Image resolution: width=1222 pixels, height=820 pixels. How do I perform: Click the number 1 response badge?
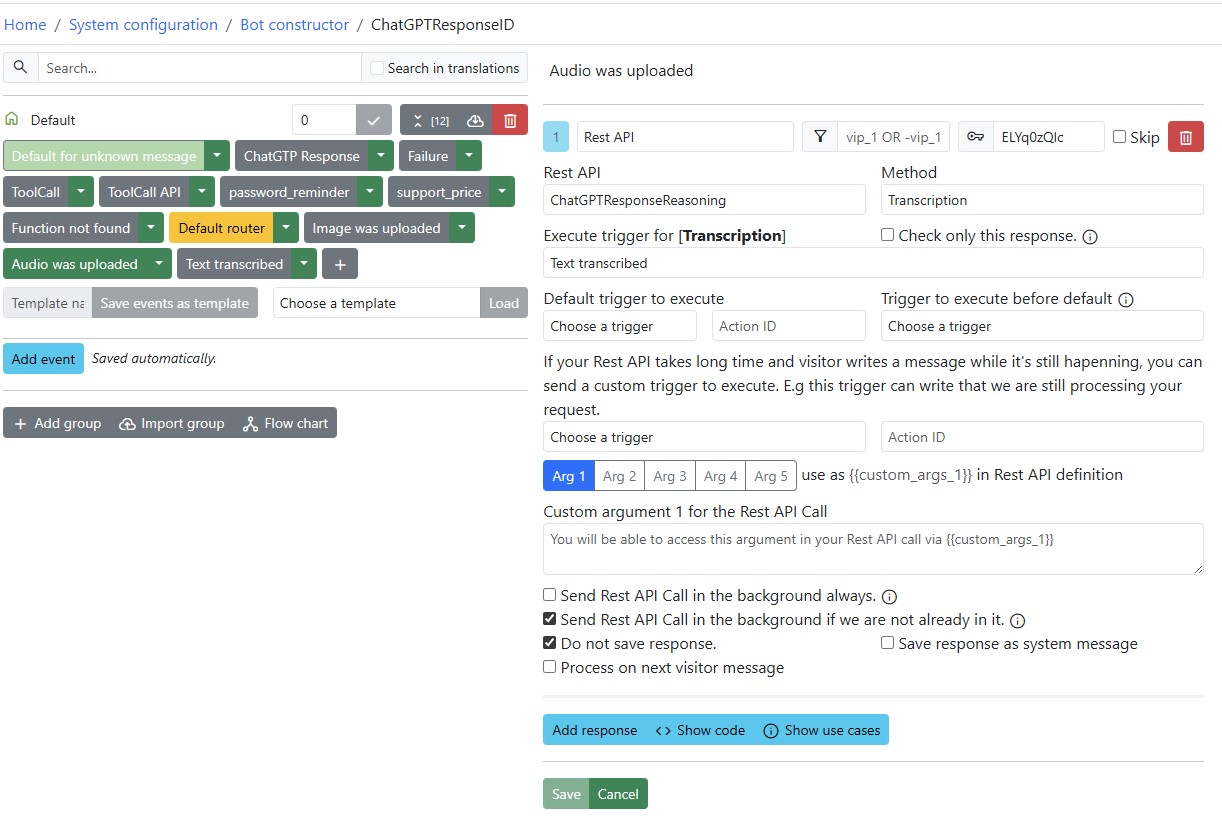click(x=556, y=137)
